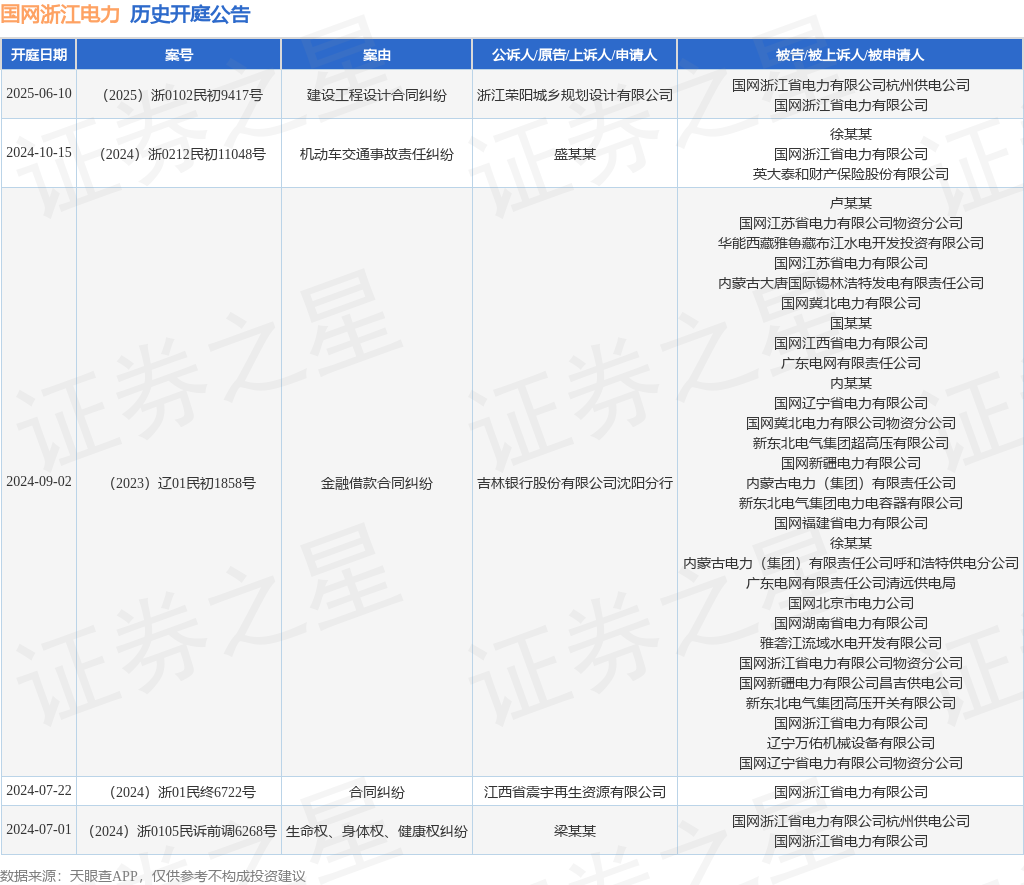Open case number 浙0102民初9417号

(x=179, y=95)
